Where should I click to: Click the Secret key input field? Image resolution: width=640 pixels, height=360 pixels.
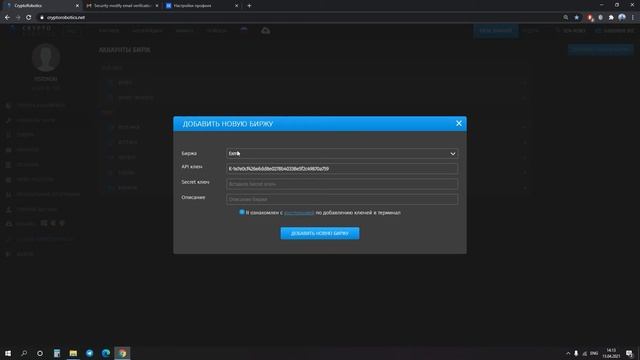(342, 184)
